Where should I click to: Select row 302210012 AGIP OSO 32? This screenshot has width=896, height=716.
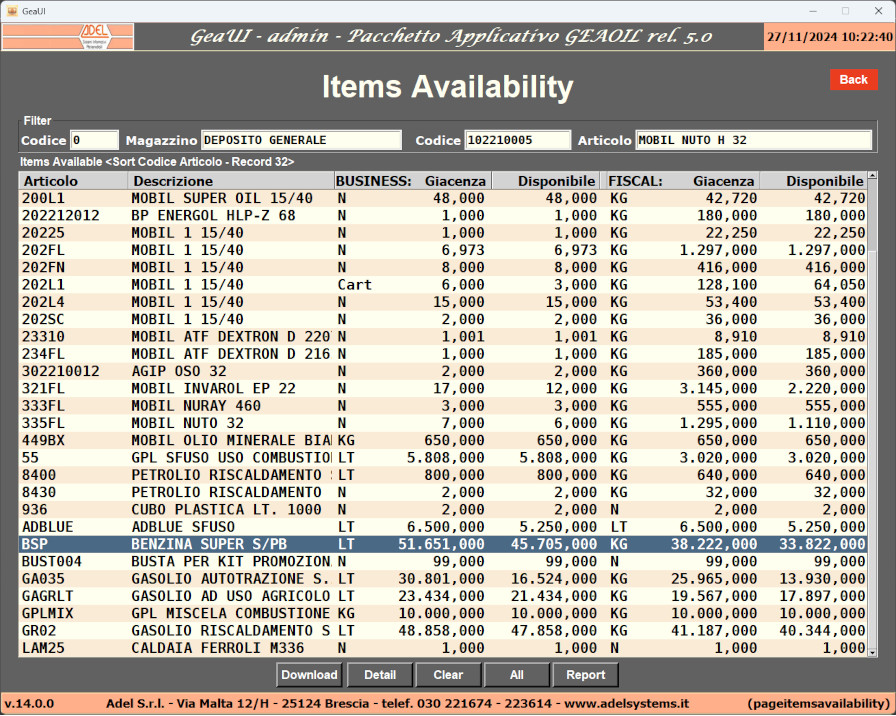[443, 371]
